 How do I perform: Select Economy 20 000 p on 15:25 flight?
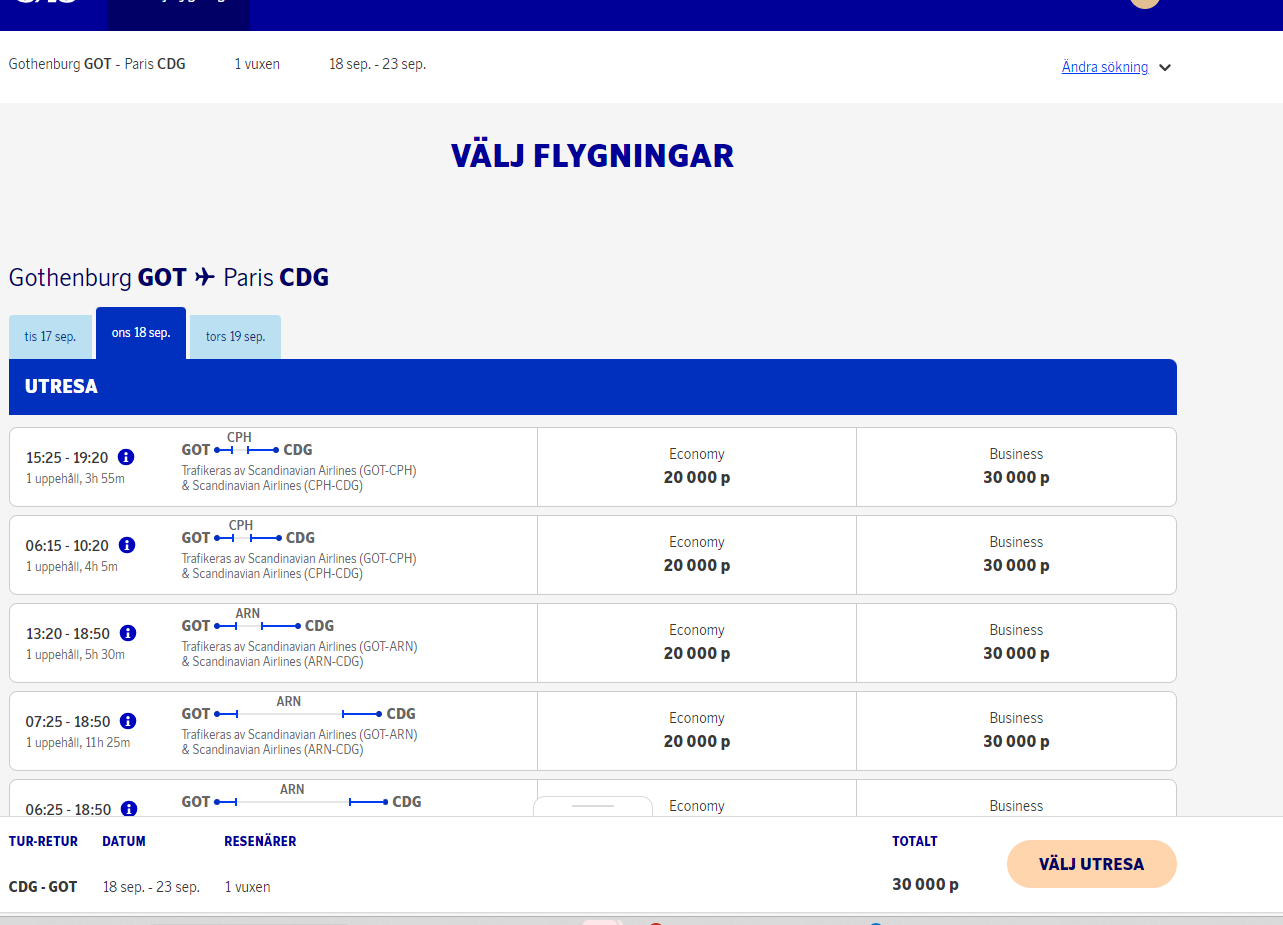[696, 467]
